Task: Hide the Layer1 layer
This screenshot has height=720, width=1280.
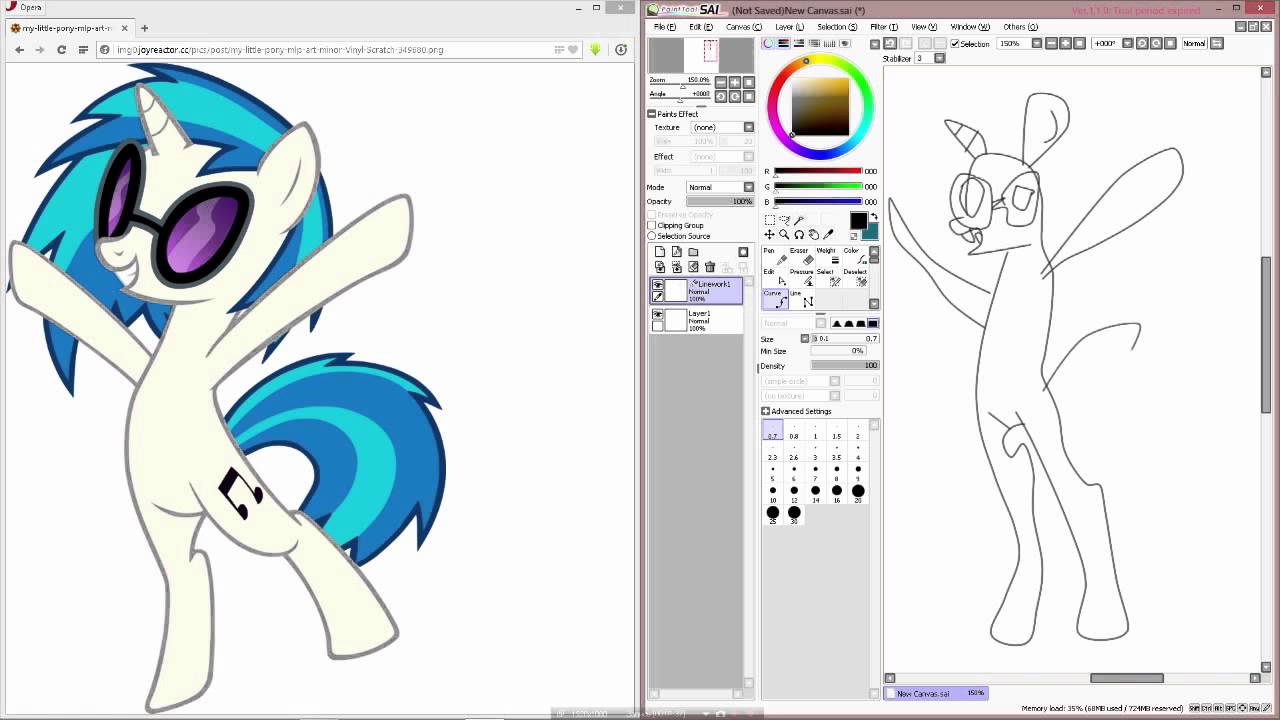Action: (x=658, y=315)
